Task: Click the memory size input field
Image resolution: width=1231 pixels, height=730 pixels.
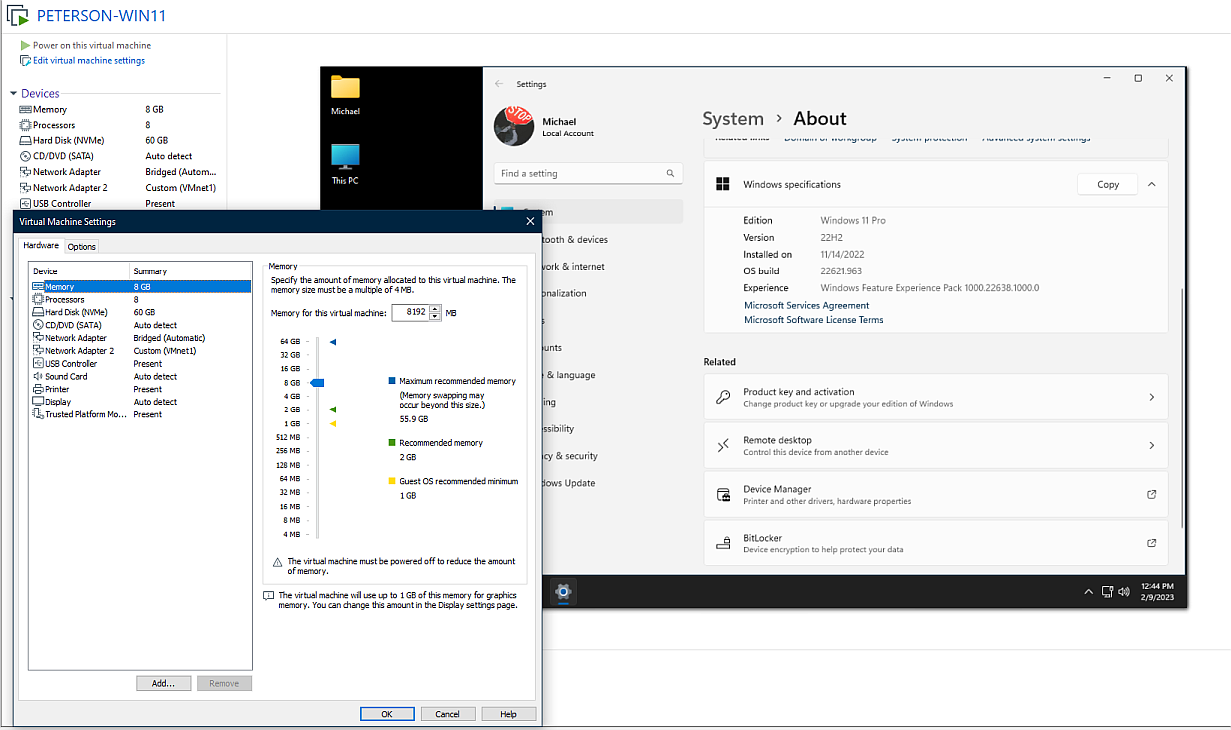Action: click(x=410, y=313)
